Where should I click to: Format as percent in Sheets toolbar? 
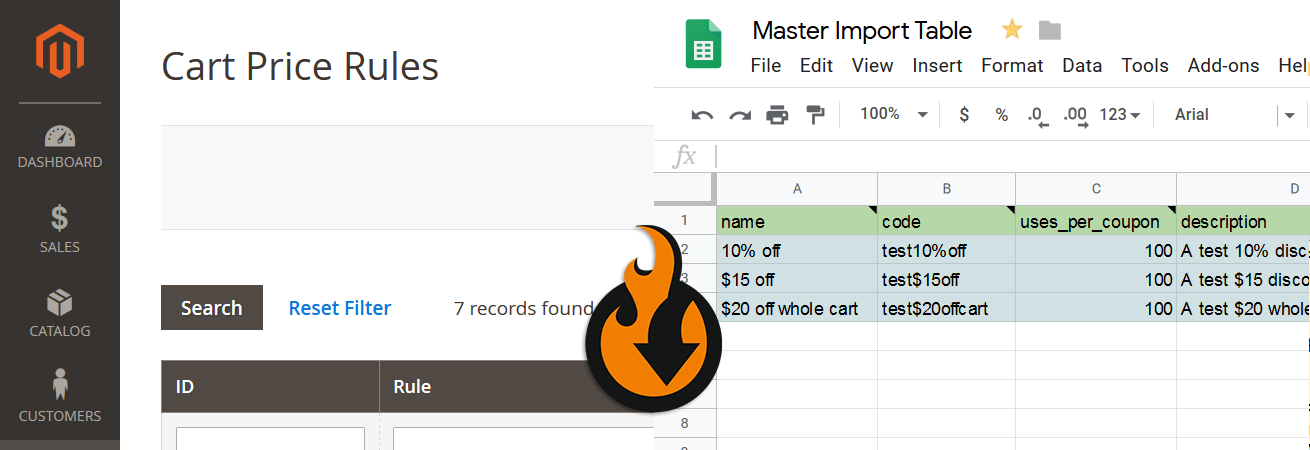pyautogui.click(x=1001, y=115)
